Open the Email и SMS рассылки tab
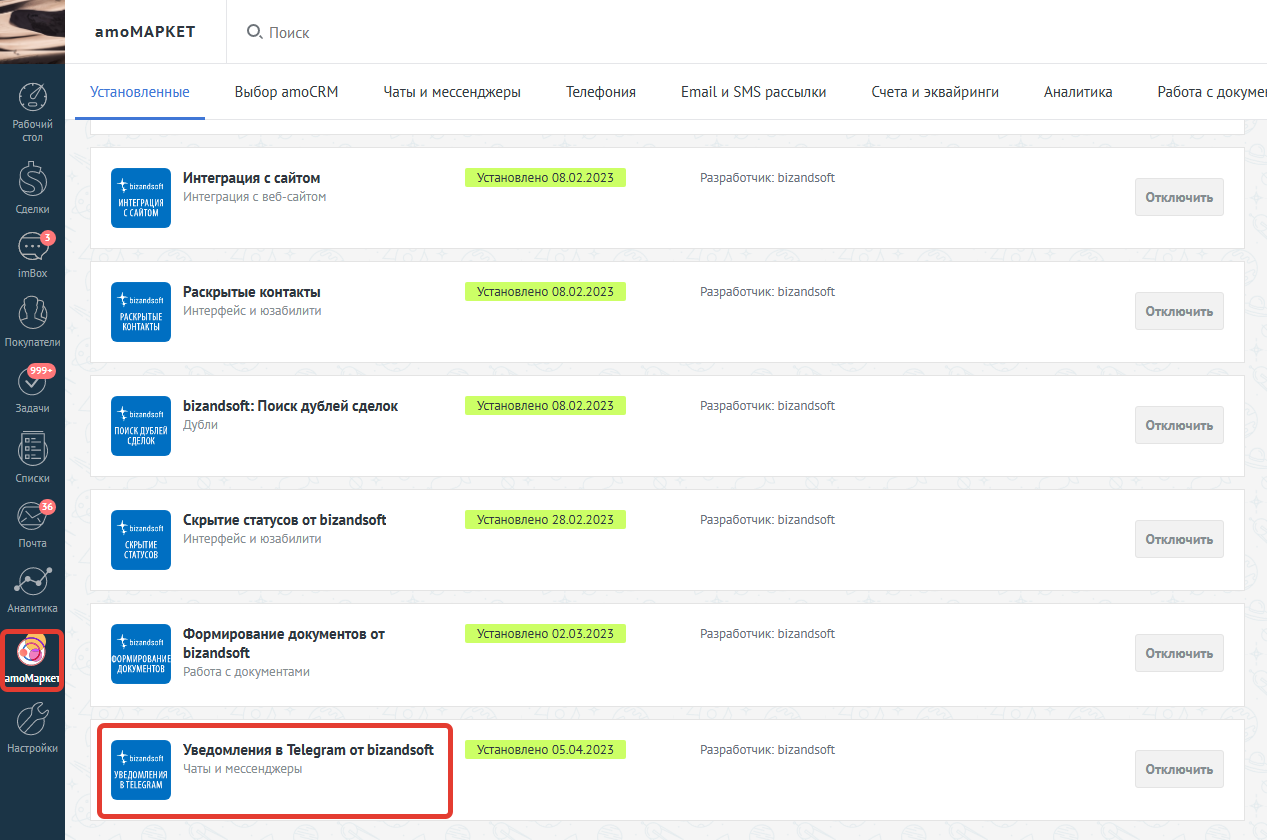Viewport: 1267px width, 840px height. (x=754, y=92)
